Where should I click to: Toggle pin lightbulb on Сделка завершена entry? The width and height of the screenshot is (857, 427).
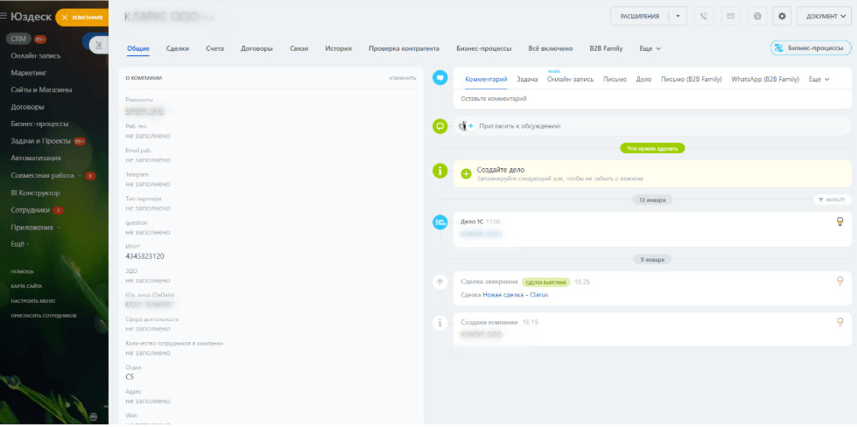[x=841, y=280]
